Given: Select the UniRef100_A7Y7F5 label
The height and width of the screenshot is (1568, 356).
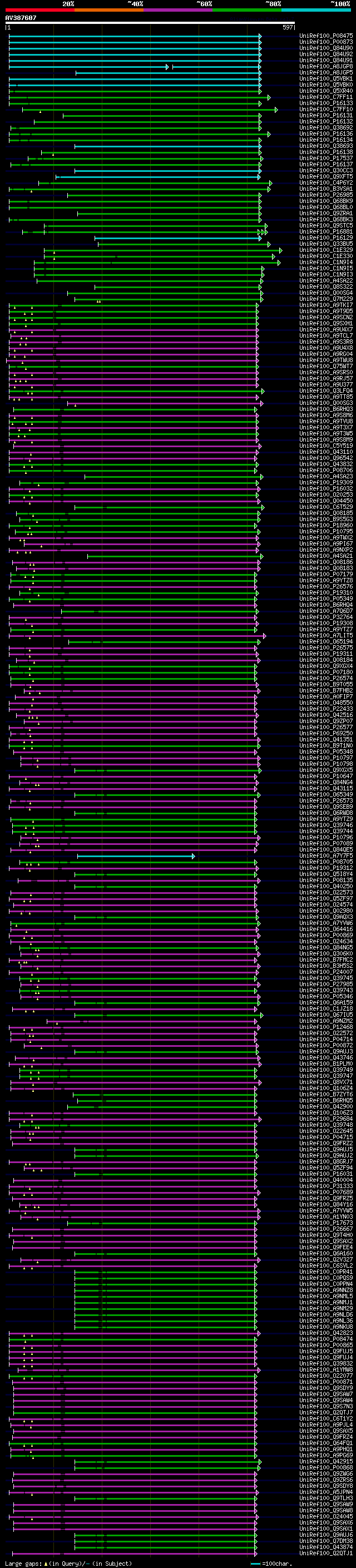Looking at the screenshot, I should point(326,856).
